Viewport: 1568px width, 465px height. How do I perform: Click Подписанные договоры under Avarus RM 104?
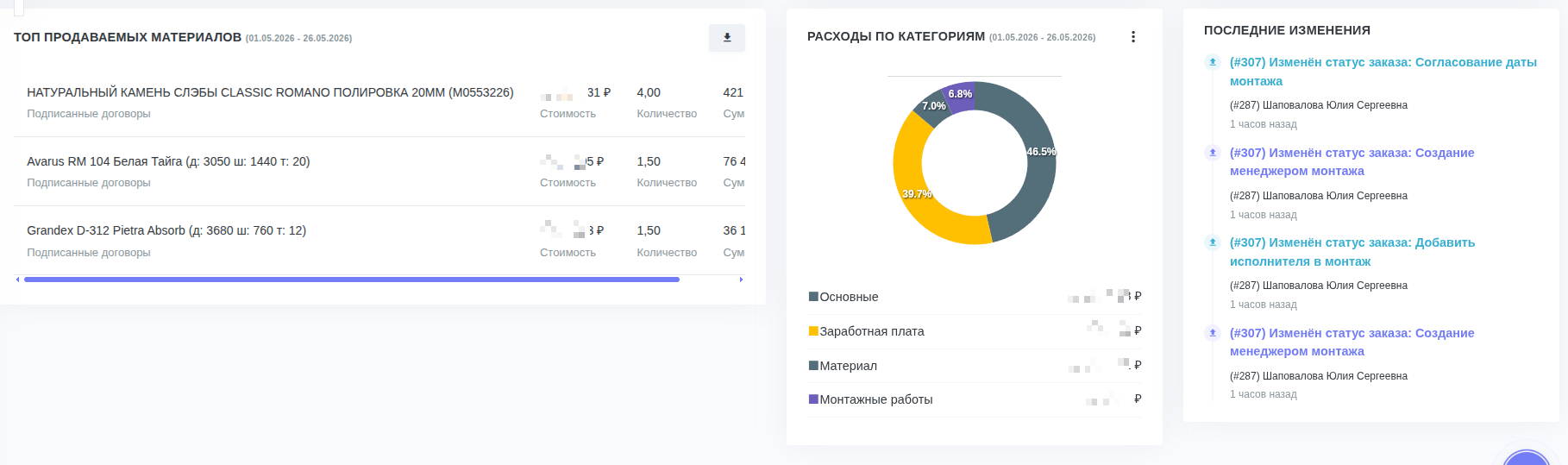coord(89,183)
